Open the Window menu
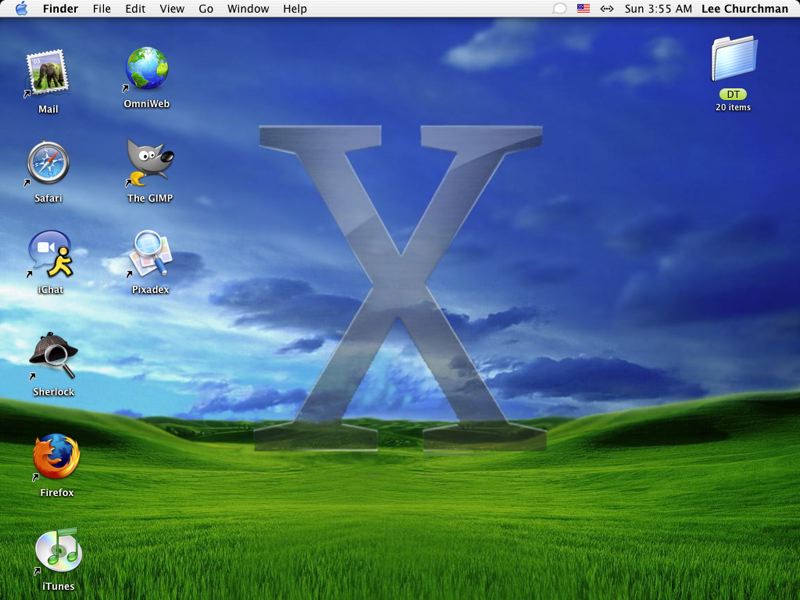The height and width of the screenshot is (600, 800). (248, 9)
